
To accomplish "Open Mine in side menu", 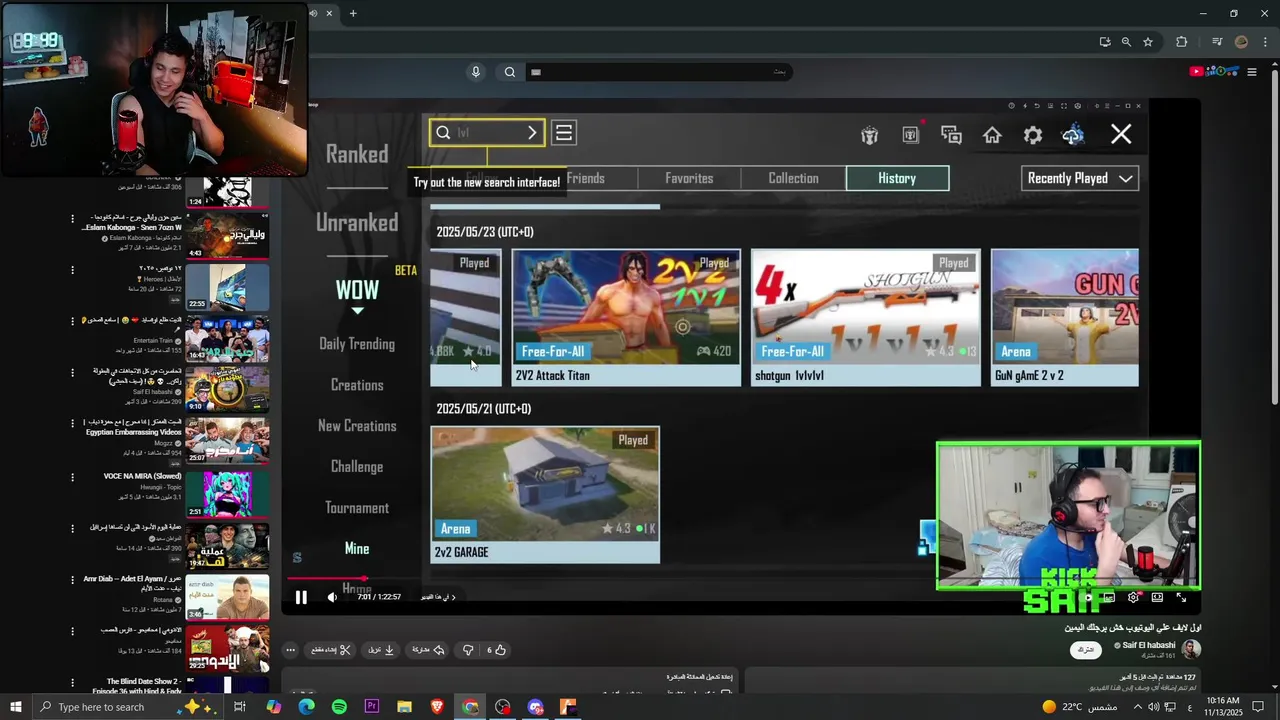I will click(x=357, y=549).
